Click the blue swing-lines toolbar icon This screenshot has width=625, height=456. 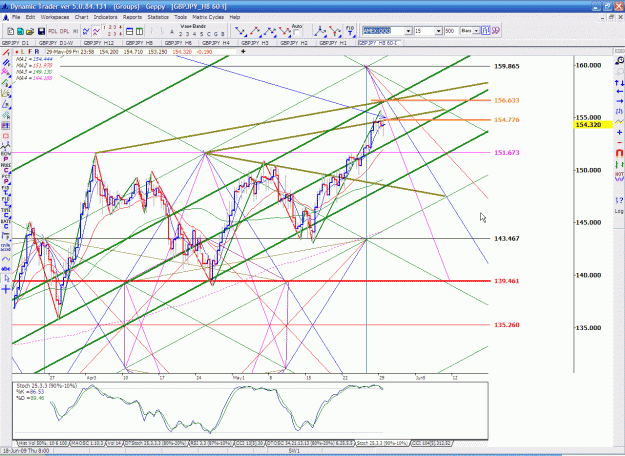(86, 31)
